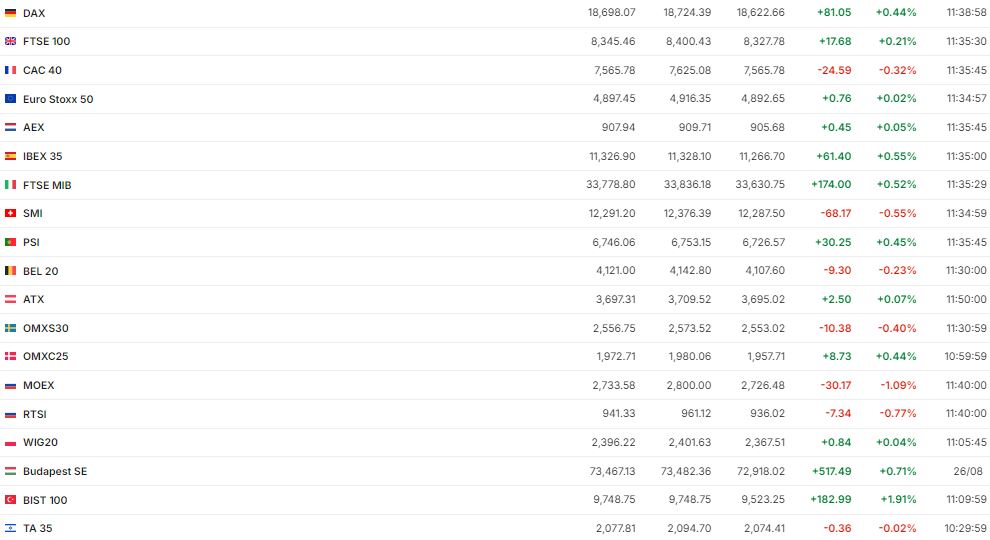Open the DAX index link
The height and width of the screenshot is (540, 990).
coord(34,13)
